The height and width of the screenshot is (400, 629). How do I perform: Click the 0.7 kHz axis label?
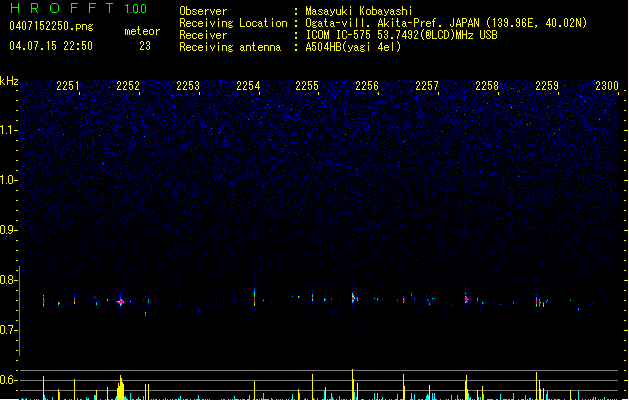coord(8,330)
